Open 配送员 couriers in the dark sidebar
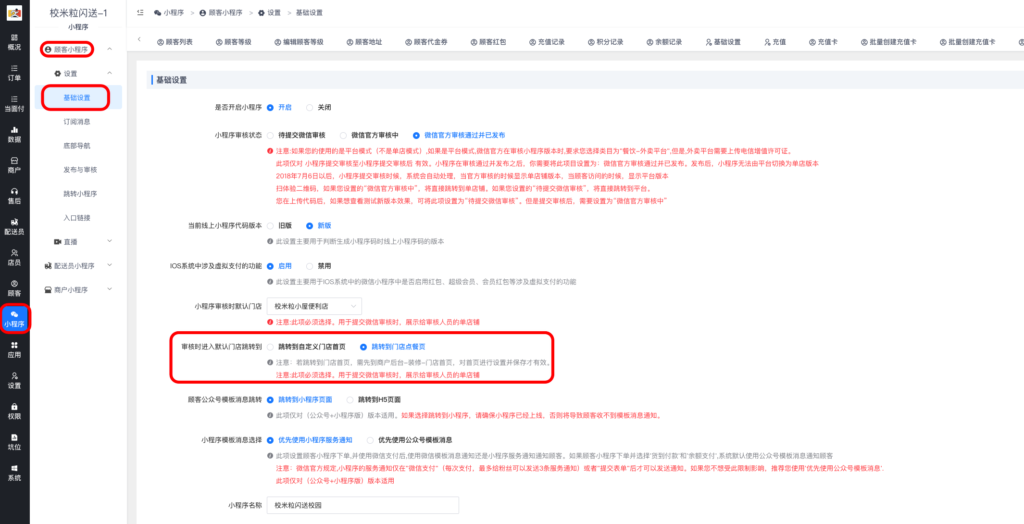 14,226
